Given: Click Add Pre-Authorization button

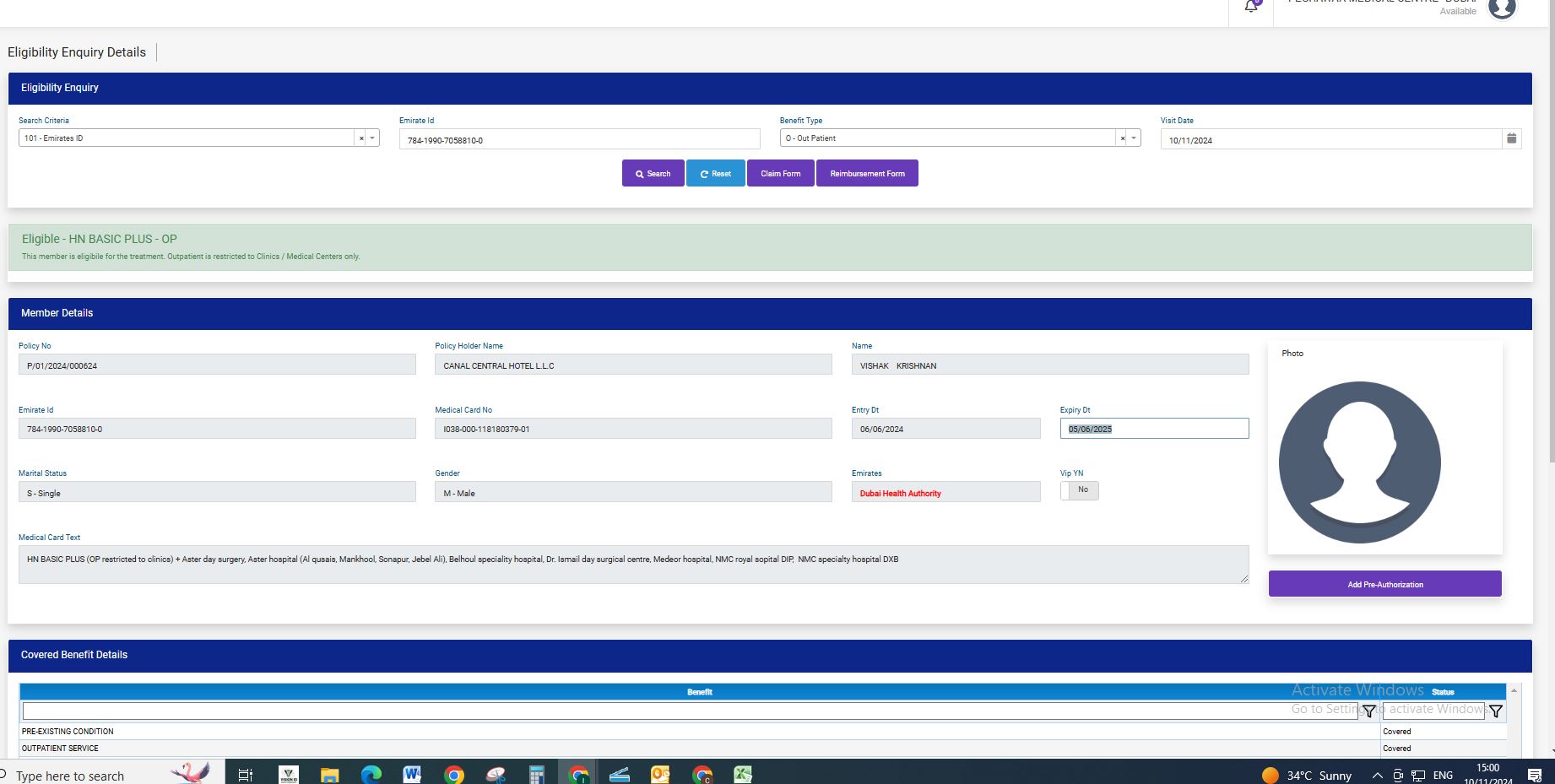Looking at the screenshot, I should click(1384, 584).
